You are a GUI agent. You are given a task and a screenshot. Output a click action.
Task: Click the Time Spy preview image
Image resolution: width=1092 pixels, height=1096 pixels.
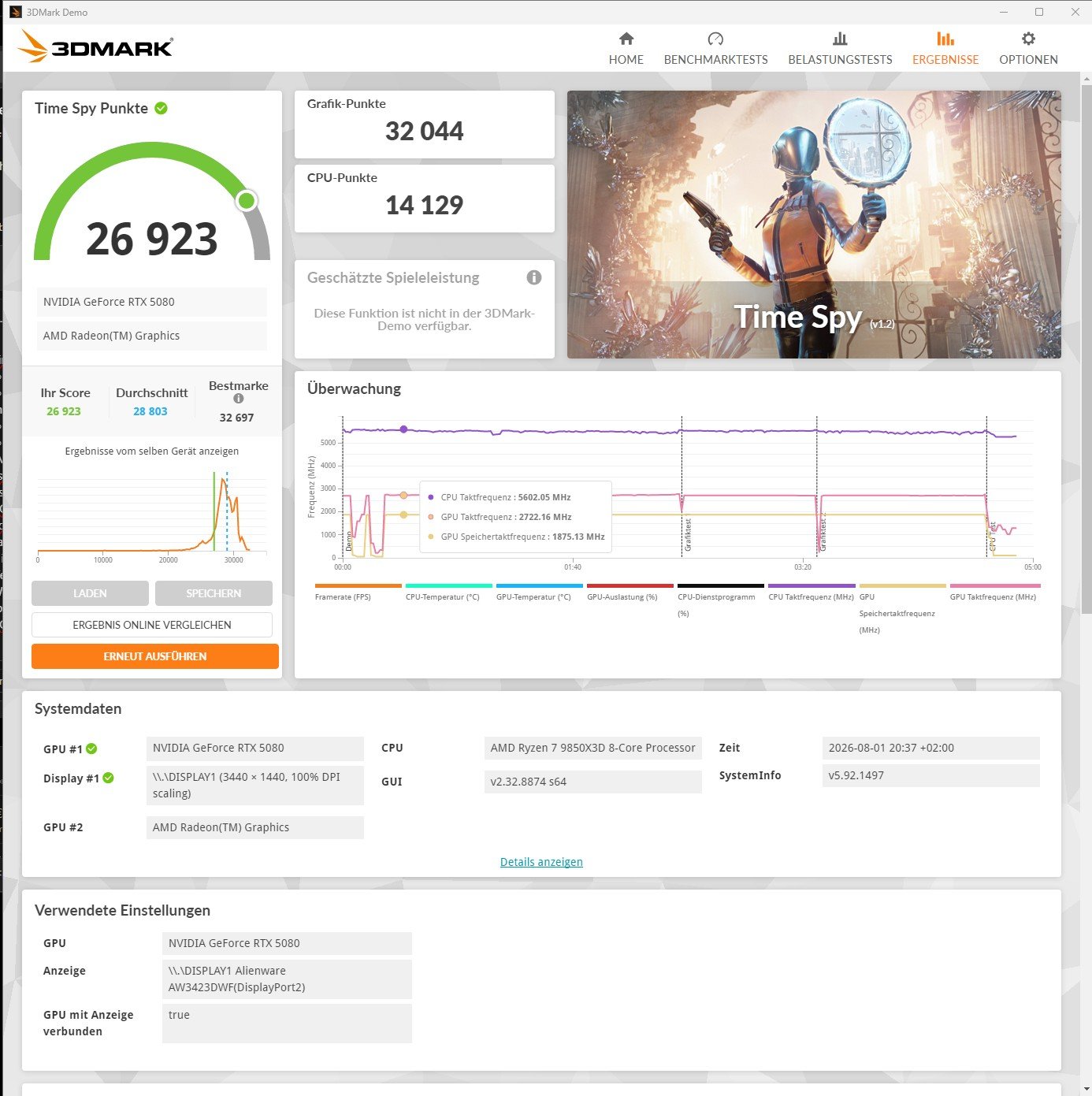coord(814,225)
